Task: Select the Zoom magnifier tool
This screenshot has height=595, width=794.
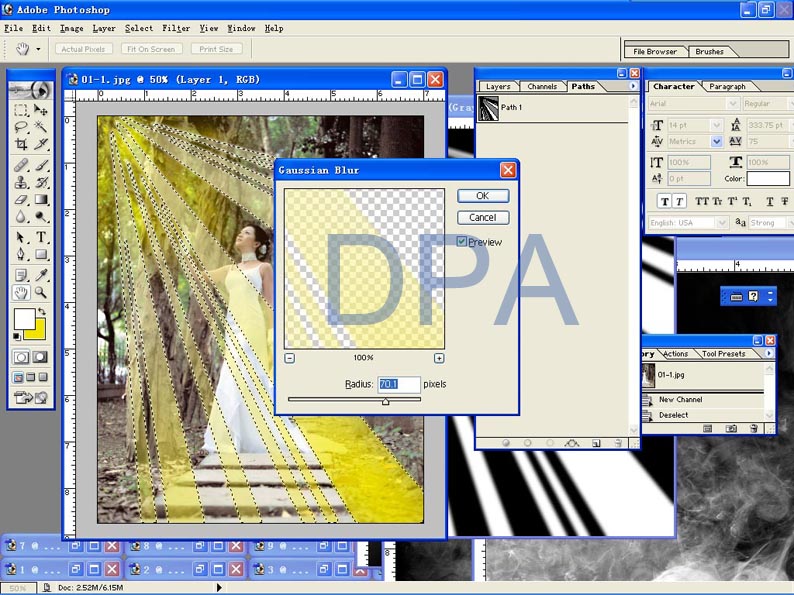Action: [41, 292]
